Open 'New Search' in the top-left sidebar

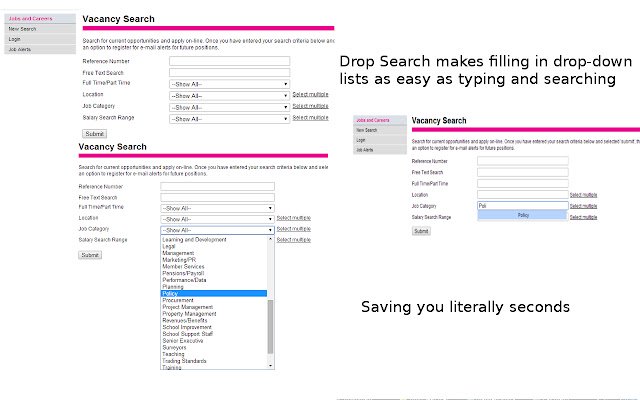[40, 29]
